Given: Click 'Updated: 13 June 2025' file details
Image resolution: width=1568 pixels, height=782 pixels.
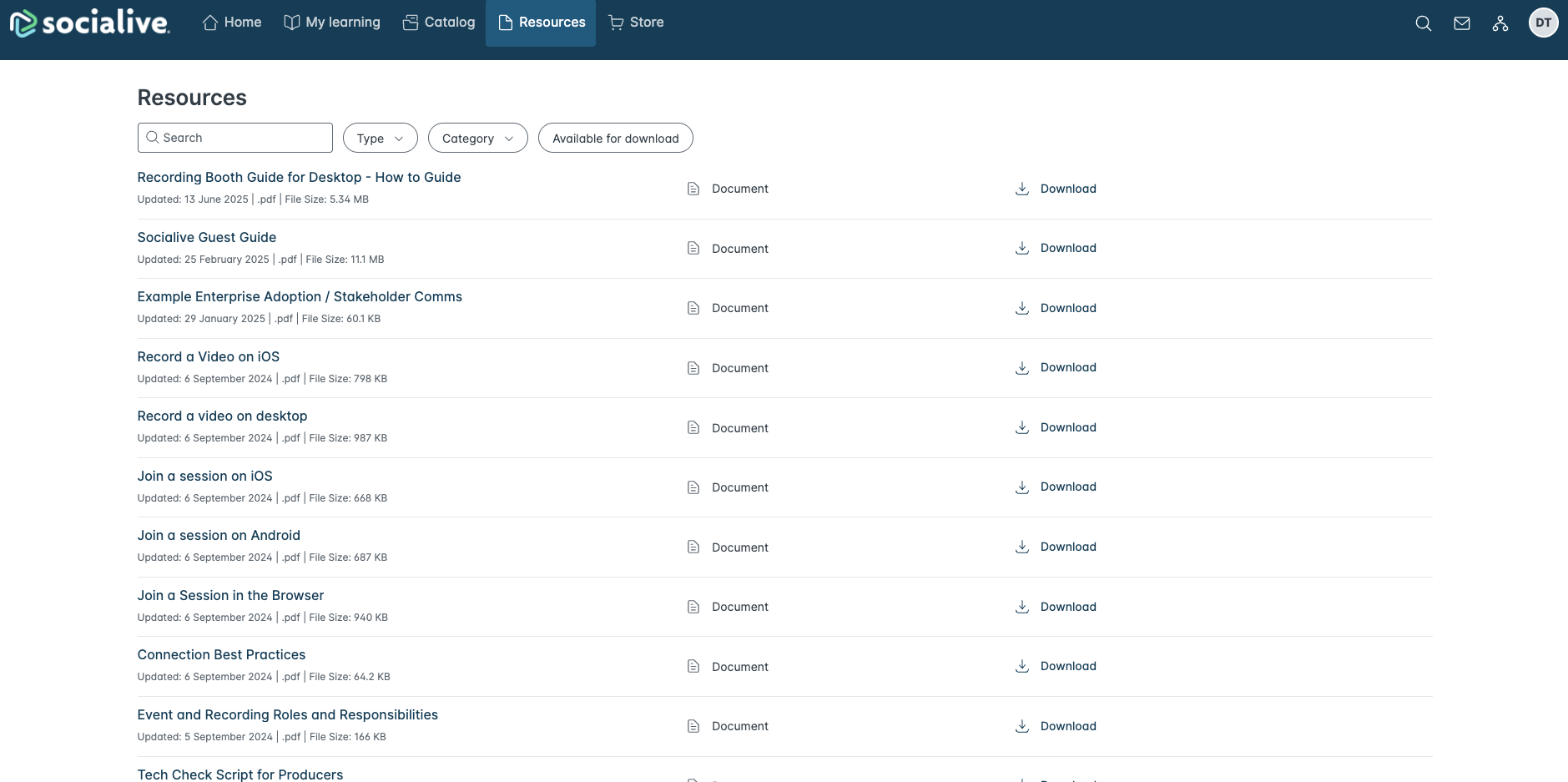Looking at the screenshot, I should coord(253,199).
